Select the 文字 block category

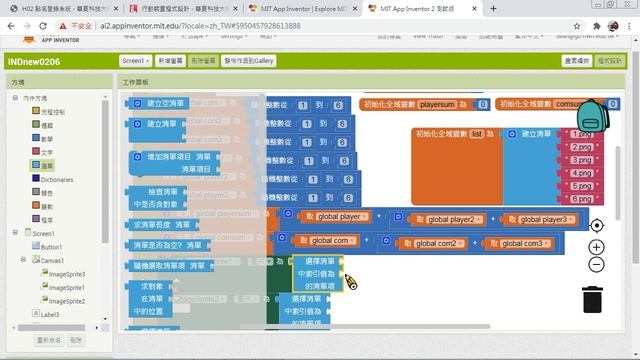pyautogui.click(x=42, y=152)
